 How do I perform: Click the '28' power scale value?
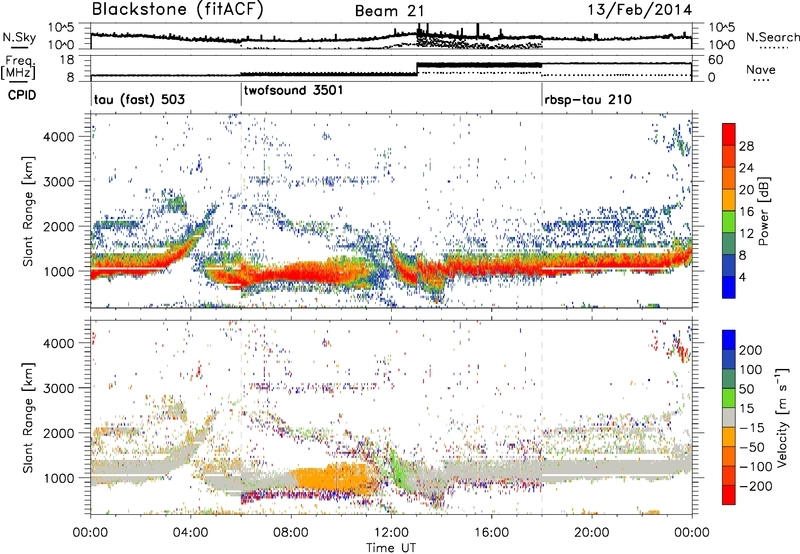pos(746,146)
